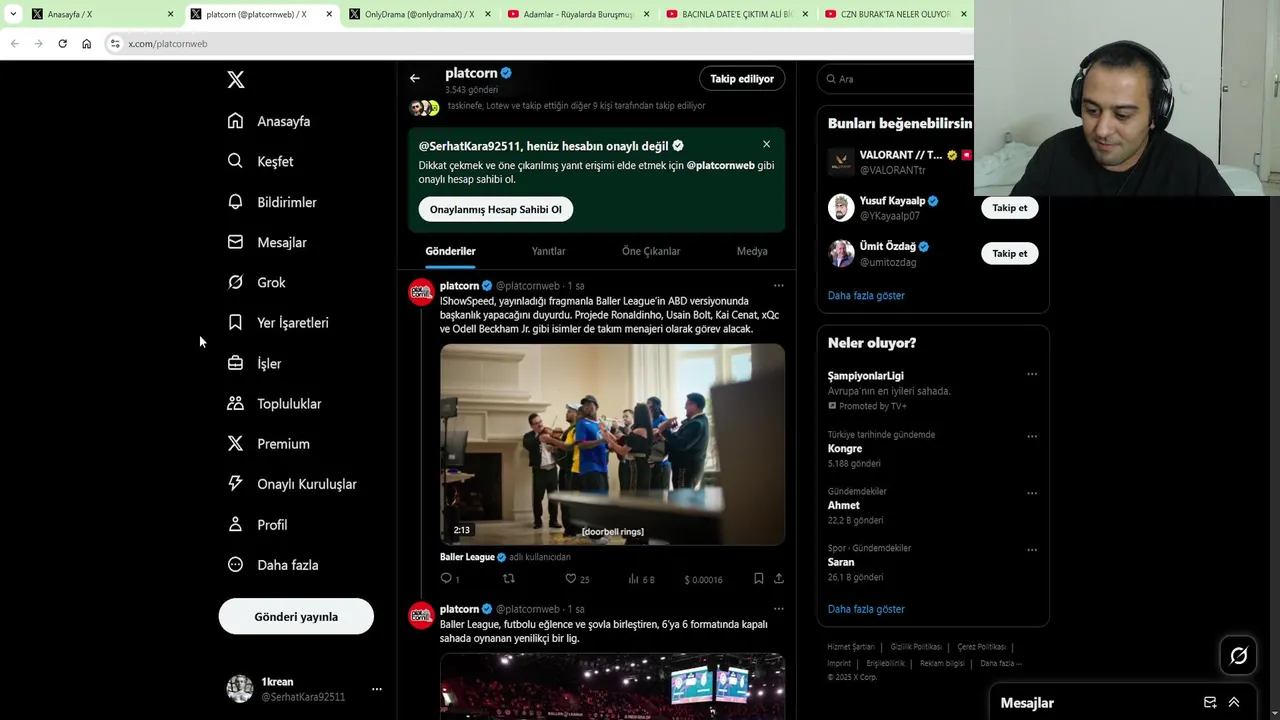Open Profil person icon

tap(235, 524)
